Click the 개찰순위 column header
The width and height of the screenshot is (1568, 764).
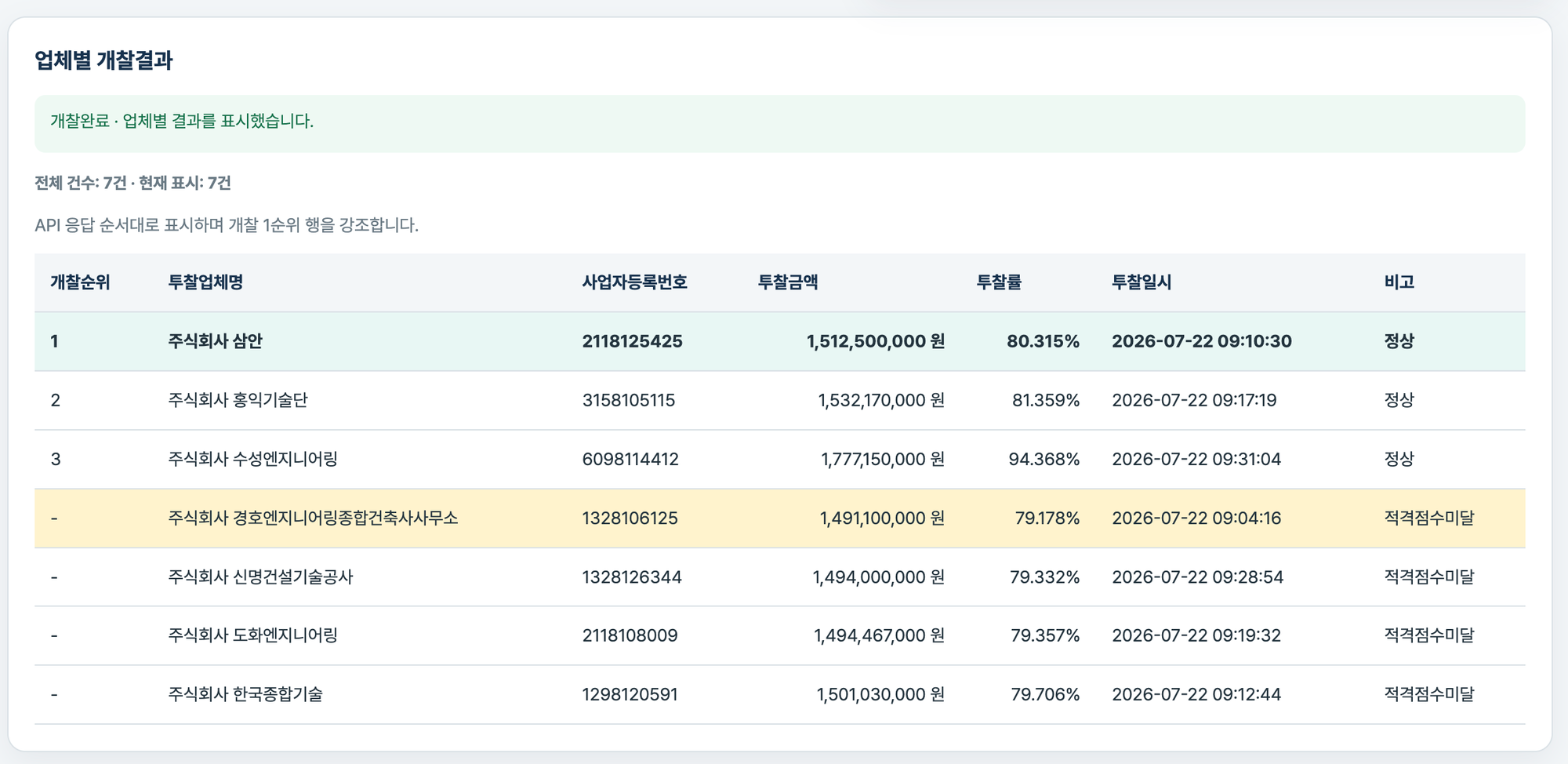coord(80,282)
